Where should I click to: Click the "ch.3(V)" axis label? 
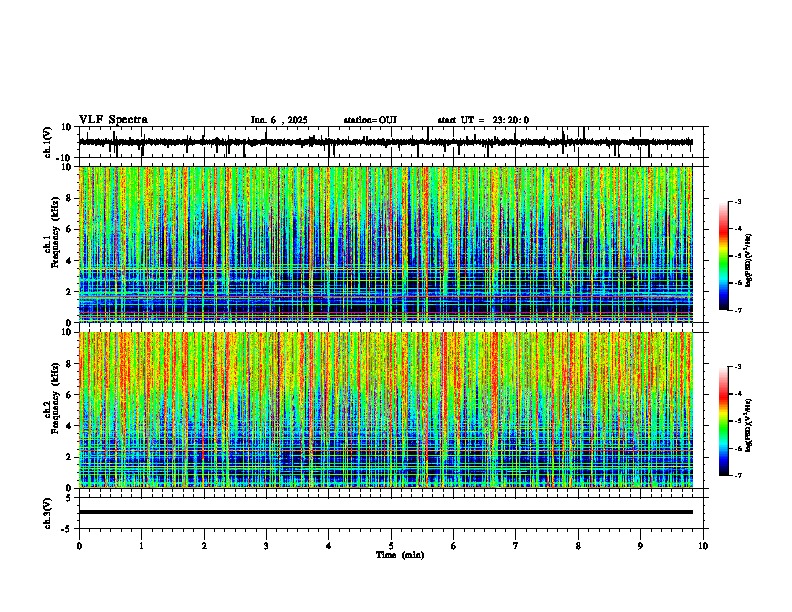point(48,513)
